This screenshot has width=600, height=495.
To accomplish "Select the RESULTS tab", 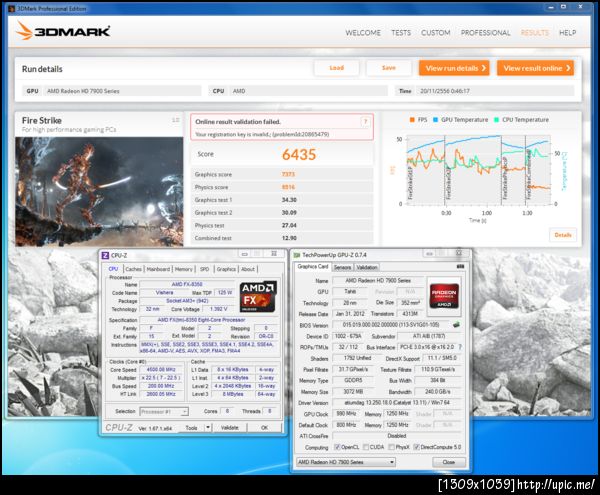I will (x=535, y=33).
